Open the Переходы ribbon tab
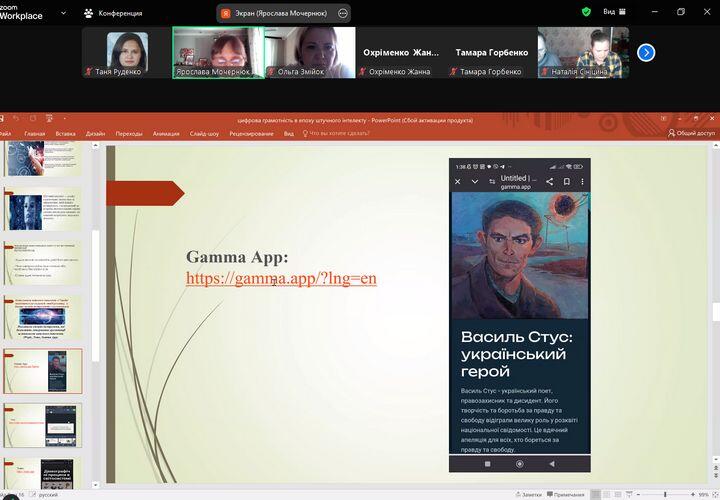 (129, 134)
